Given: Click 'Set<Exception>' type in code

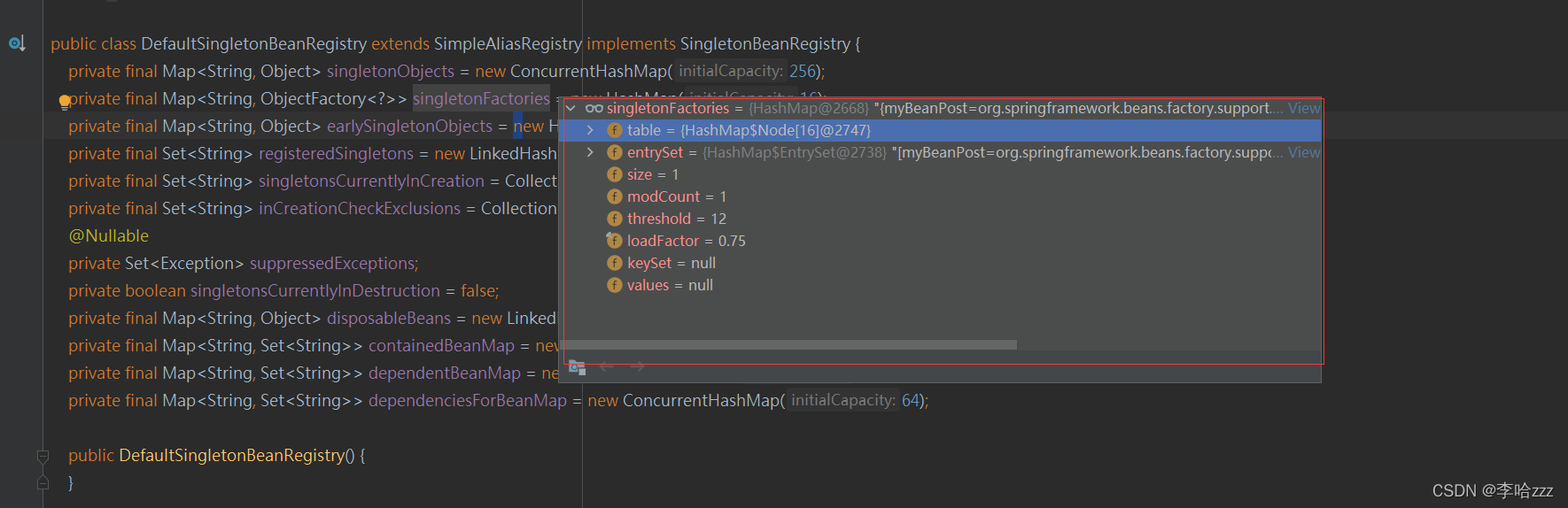Looking at the screenshot, I should click(x=184, y=263).
